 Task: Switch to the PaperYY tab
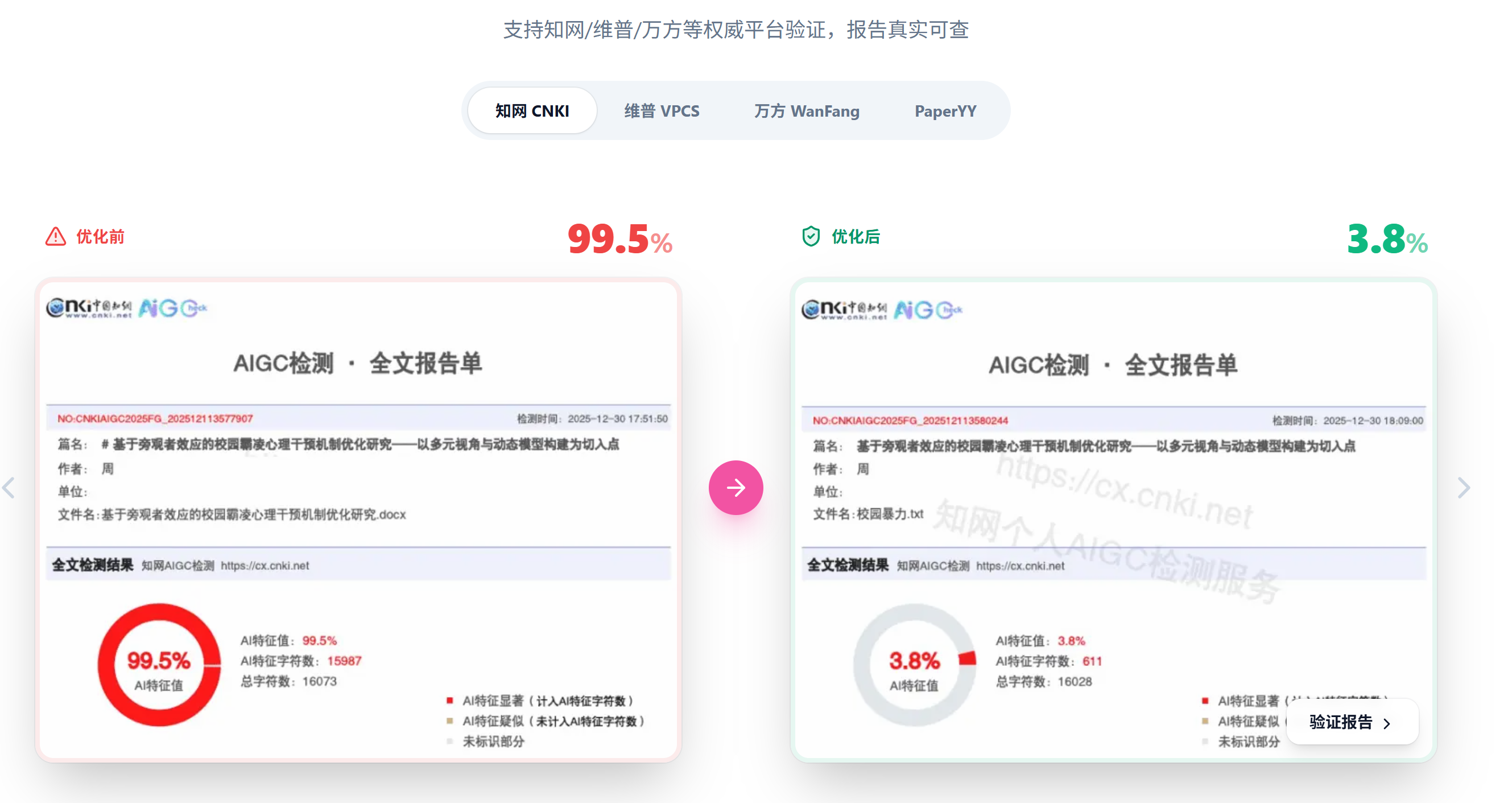click(x=945, y=110)
